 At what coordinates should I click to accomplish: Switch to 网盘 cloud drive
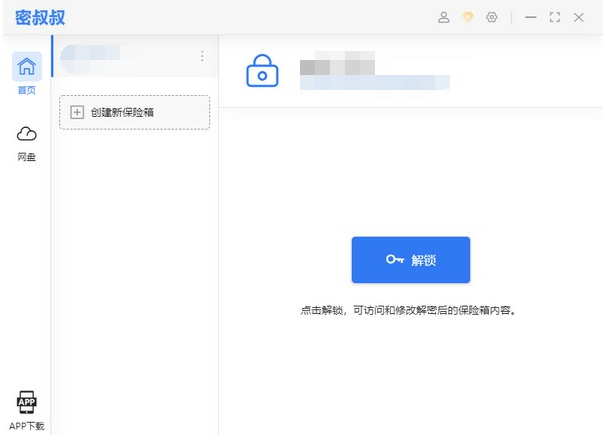[x=27, y=142]
